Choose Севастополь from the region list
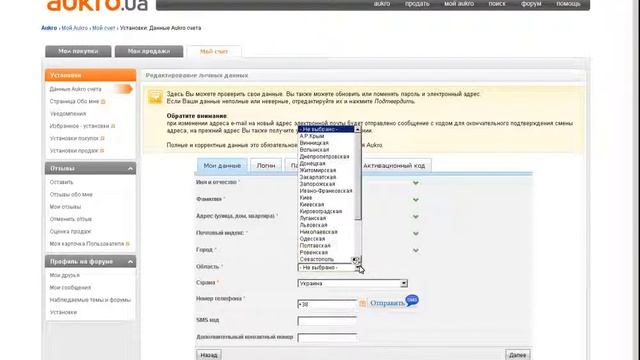This screenshot has width=640, height=360. 316,259
